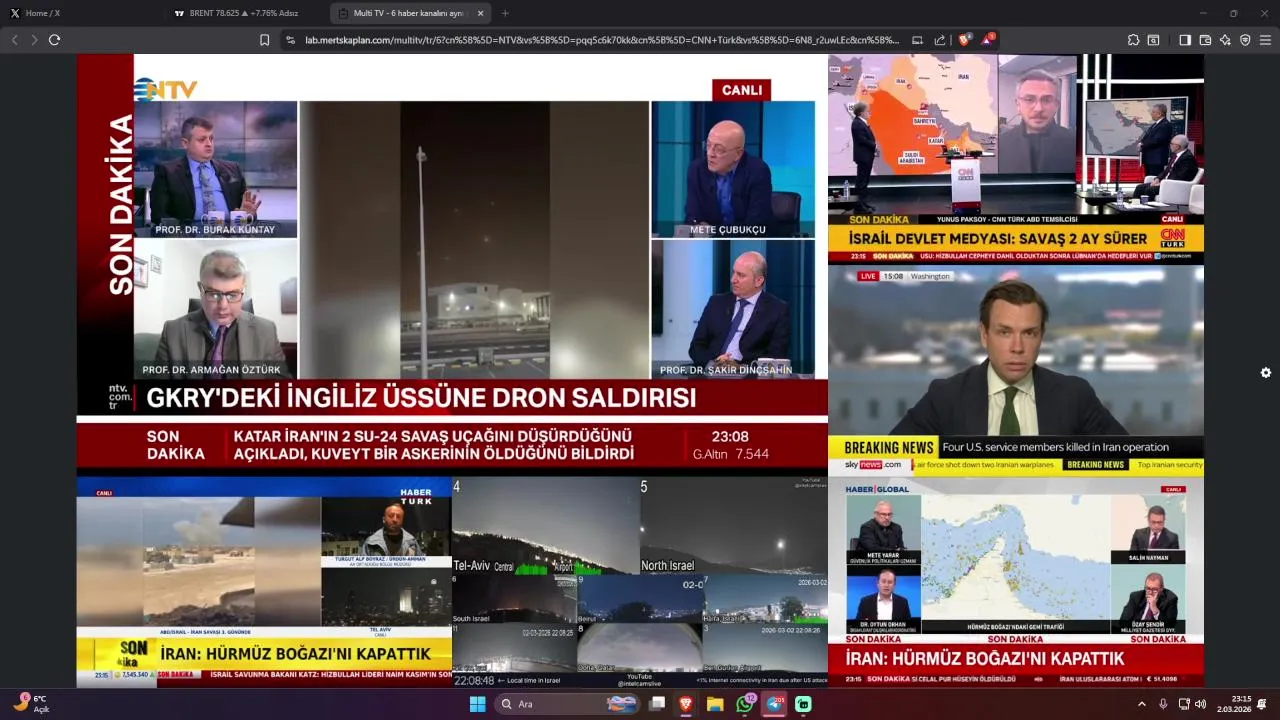
Task: Switch to the BRENT 78,625 tab
Action: (247, 13)
